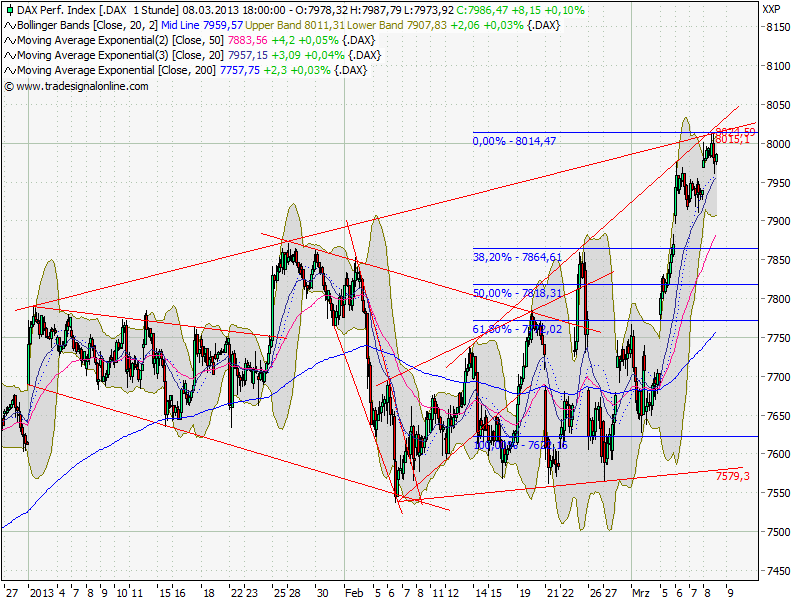The width and height of the screenshot is (800, 600).
Task: Click the 7750 price axis label
Action: click(778, 338)
